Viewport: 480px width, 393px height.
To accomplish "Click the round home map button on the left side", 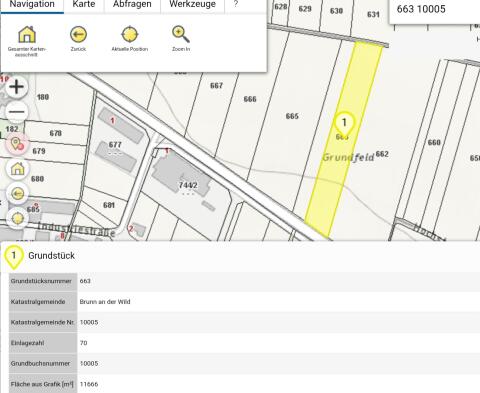I will pyautogui.click(x=18, y=169).
